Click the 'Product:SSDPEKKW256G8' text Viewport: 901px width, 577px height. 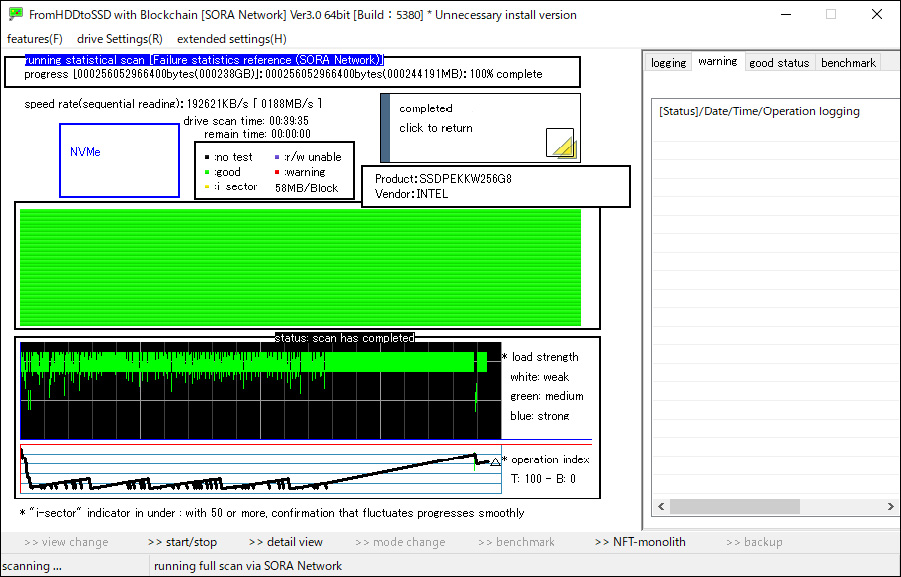pos(443,179)
